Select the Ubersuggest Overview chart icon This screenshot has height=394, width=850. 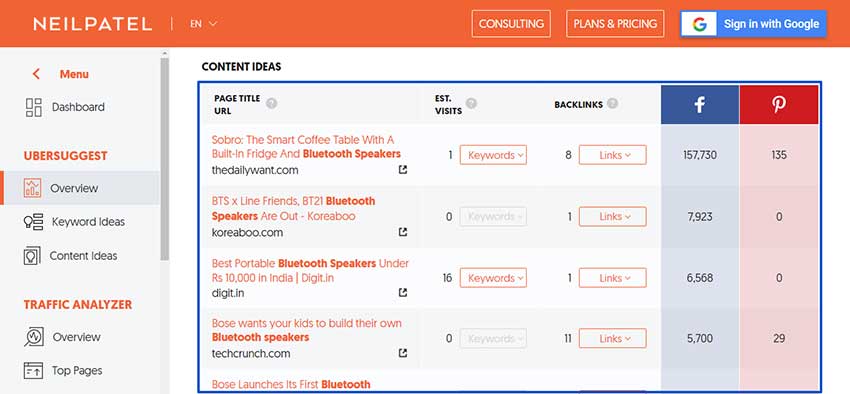(33, 188)
